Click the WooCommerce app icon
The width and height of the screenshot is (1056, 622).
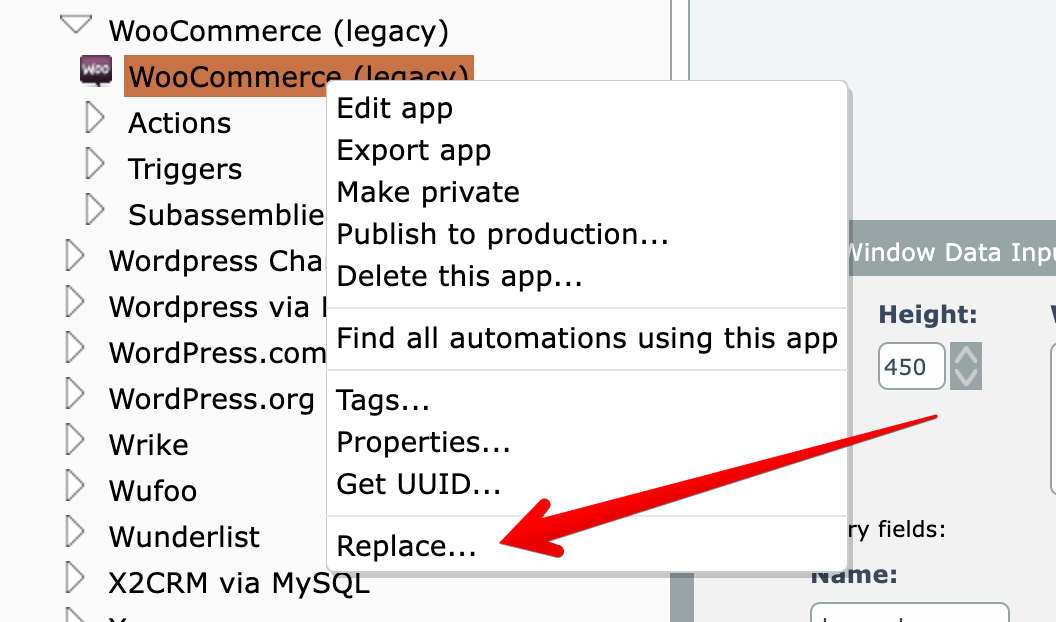95,71
